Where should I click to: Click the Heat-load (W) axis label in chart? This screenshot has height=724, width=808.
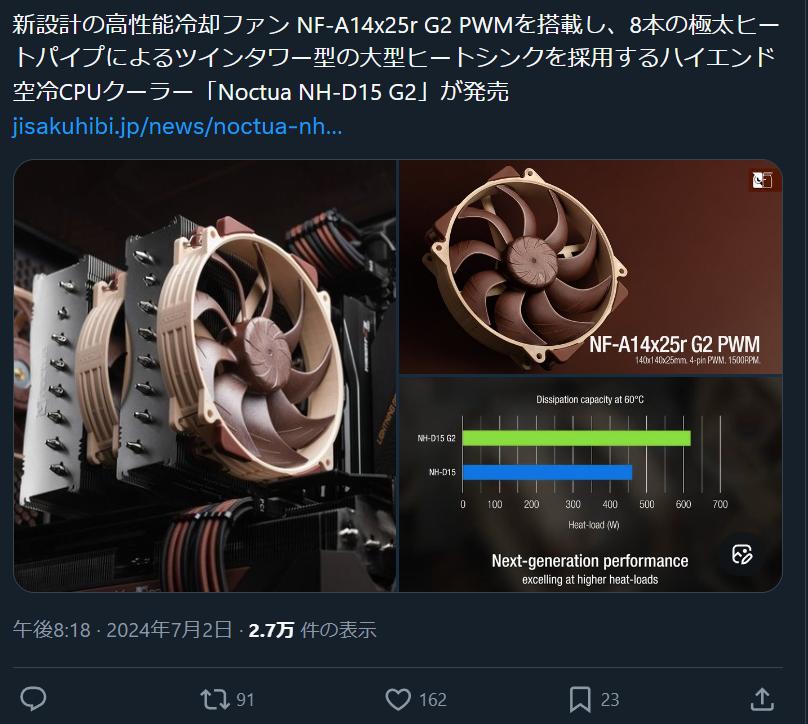coord(594,525)
